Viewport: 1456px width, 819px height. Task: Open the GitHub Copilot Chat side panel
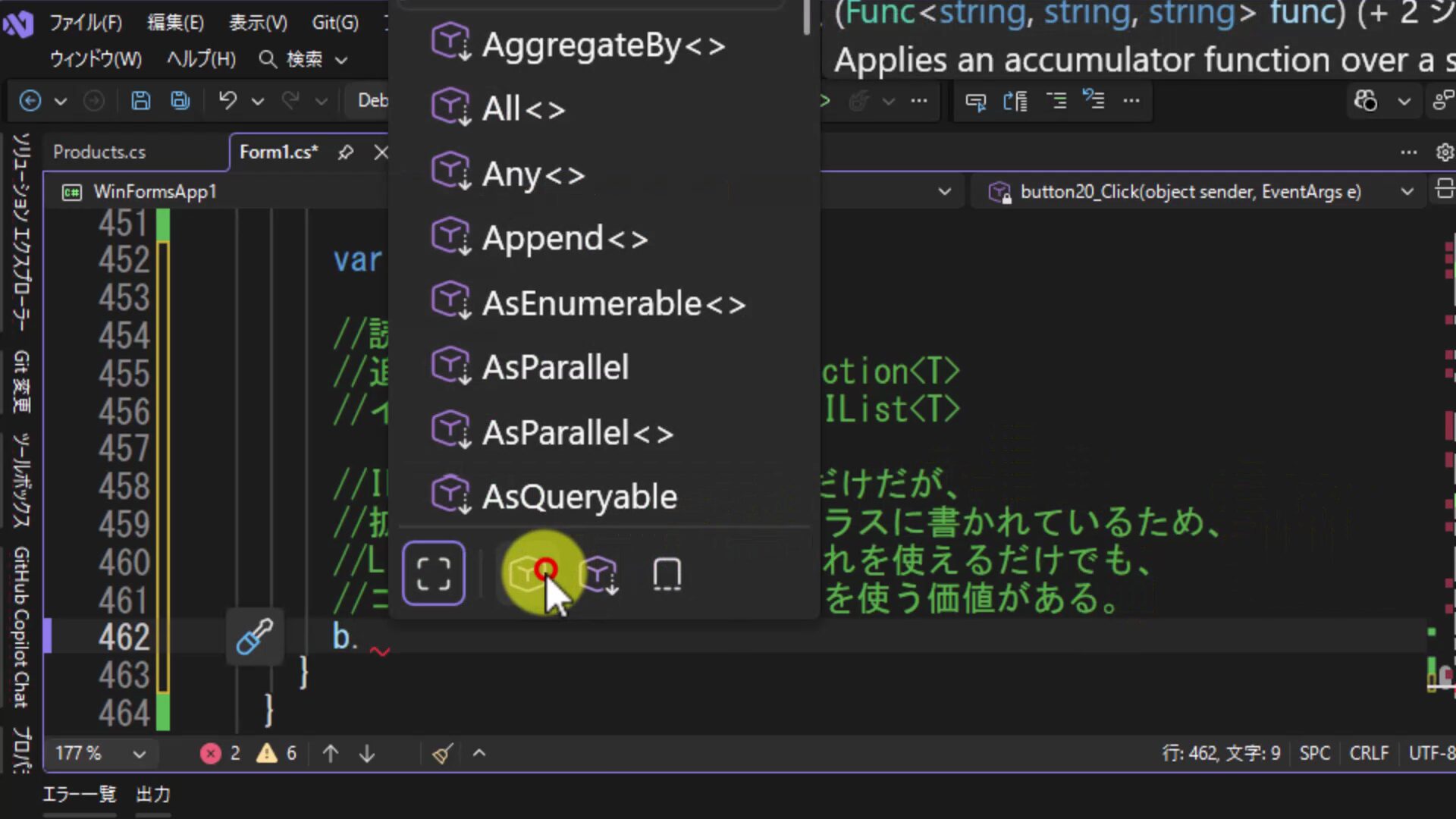tap(21, 626)
